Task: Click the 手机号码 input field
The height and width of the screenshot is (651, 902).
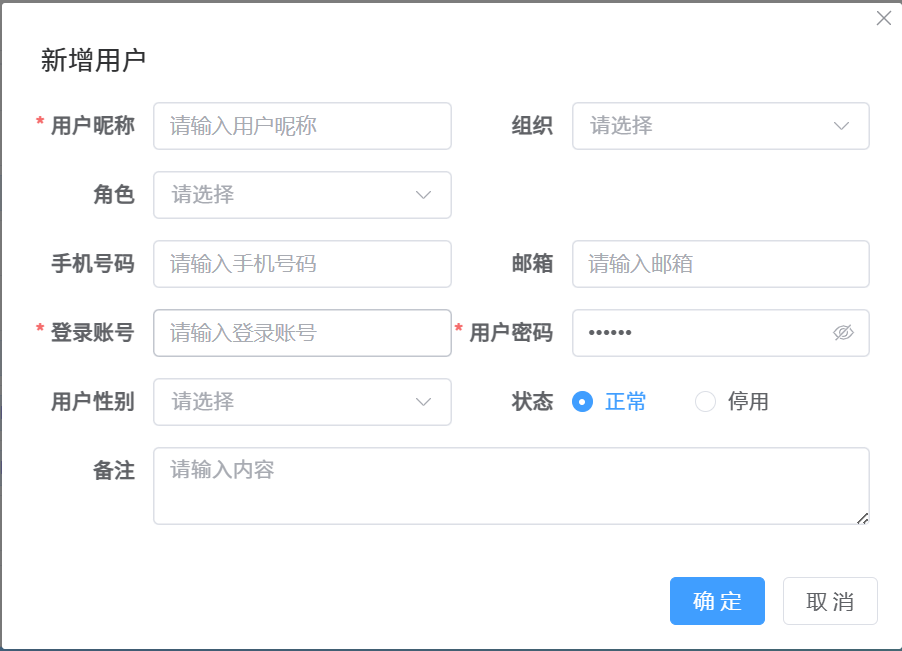Action: coord(300,264)
